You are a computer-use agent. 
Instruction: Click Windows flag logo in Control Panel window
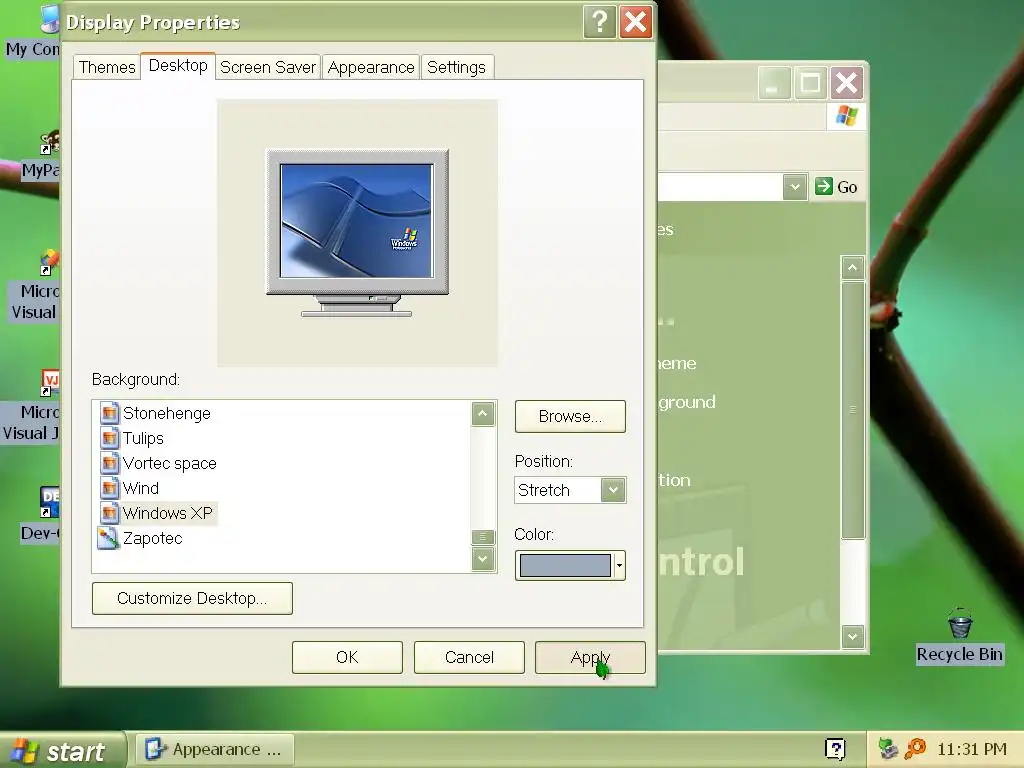846,117
